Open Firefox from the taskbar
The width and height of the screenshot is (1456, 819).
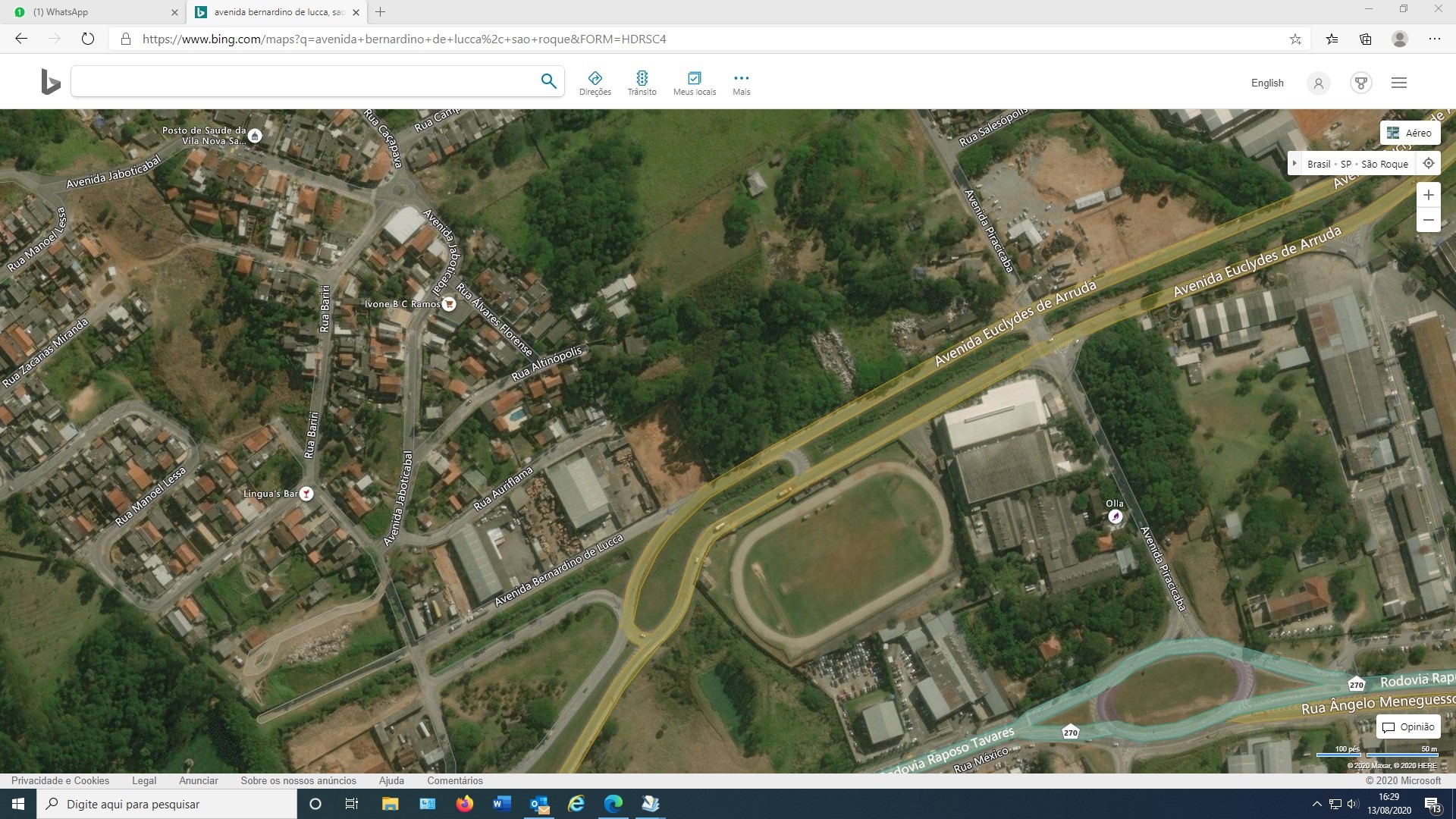point(465,804)
